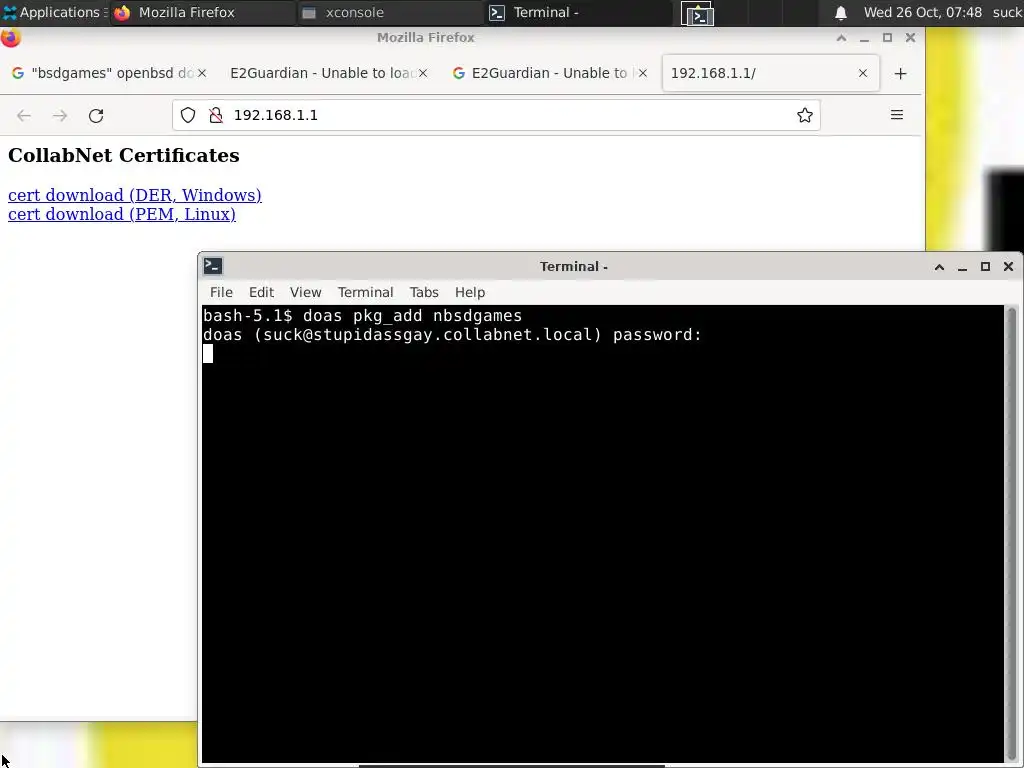Screen dimensions: 1024x768
Task: Open the Firefox hamburger menu
Action: (897, 115)
